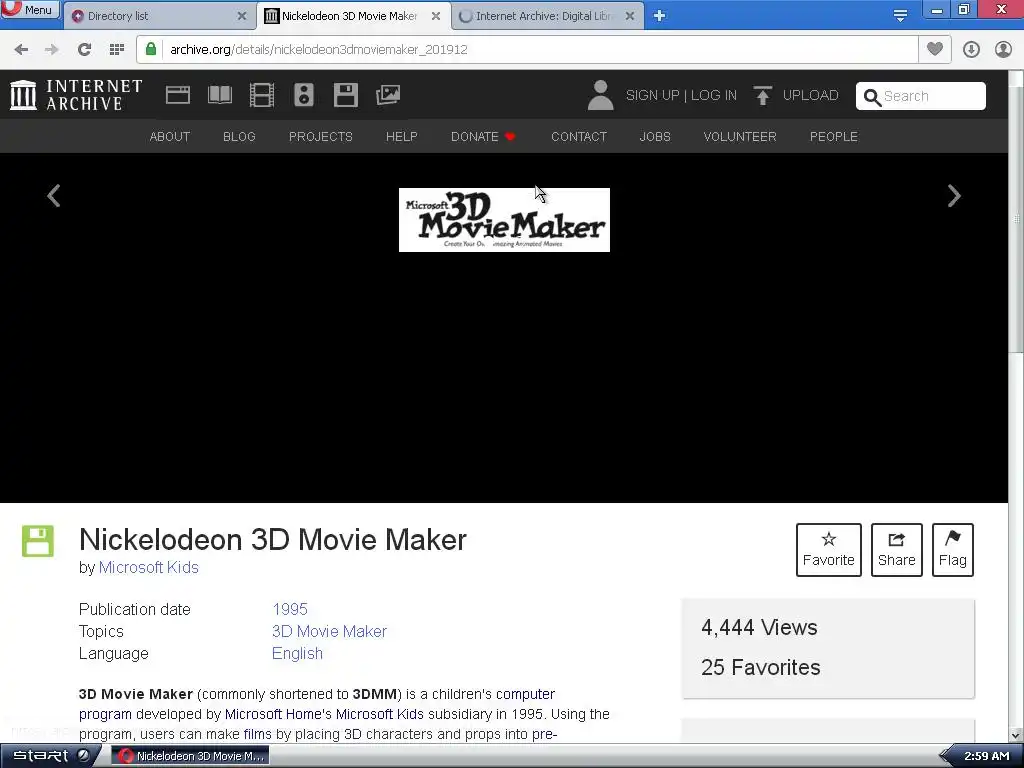1024x768 pixels.
Task: Open the Software floppy disk icon
Action: click(345, 95)
